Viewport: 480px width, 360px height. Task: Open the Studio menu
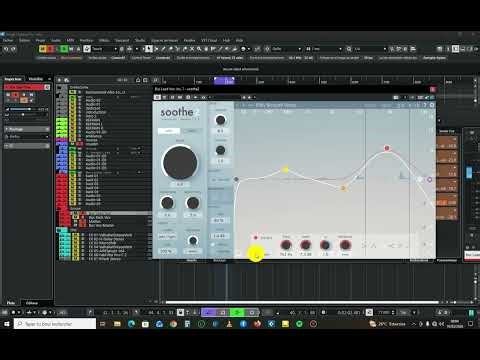(140, 40)
